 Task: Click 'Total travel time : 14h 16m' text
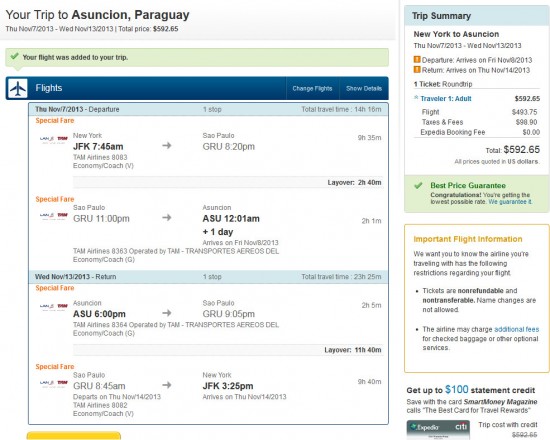[x=341, y=109]
